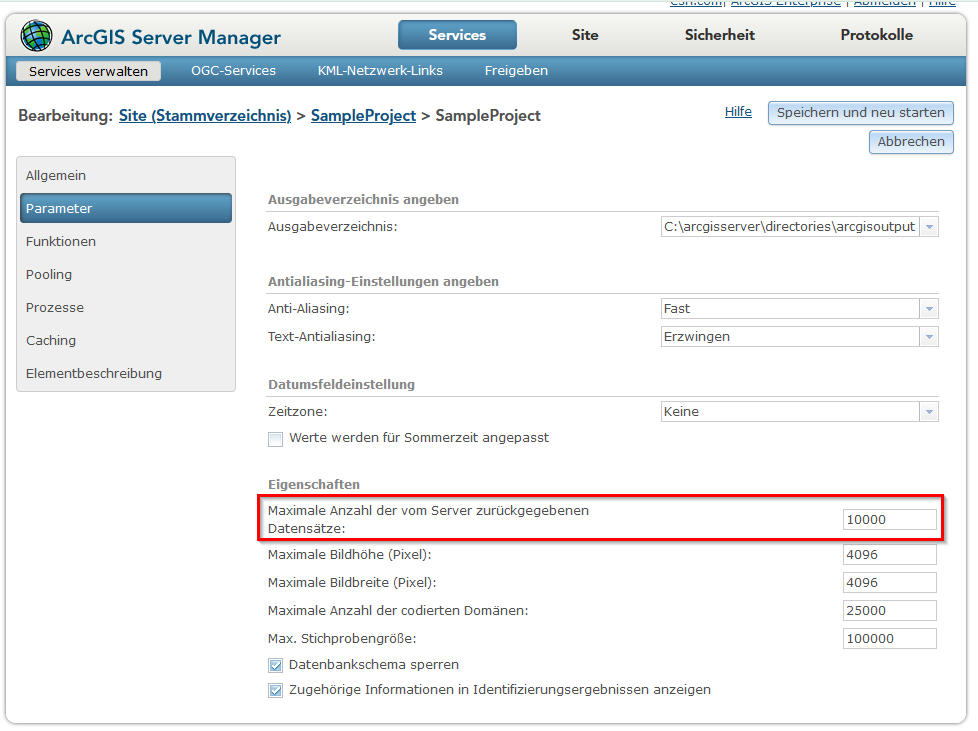The width and height of the screenshot is (978, 731).
Task: Open the Zeitzone dropdown arrow
Action: point(929,411)
